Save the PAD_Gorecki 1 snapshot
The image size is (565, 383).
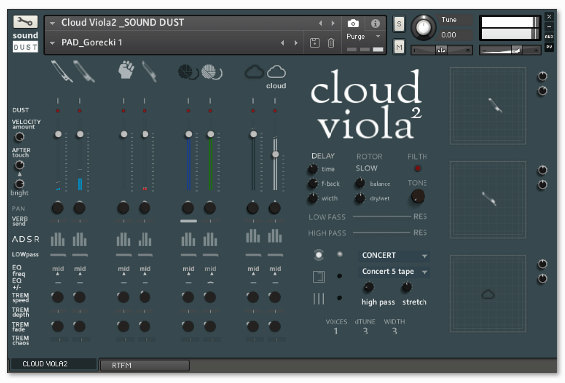(315, 43)
